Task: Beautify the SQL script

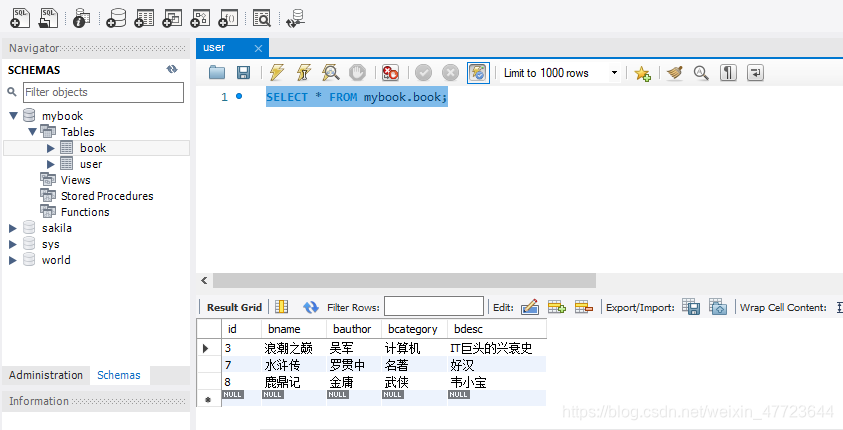Action: pos(675,73)
